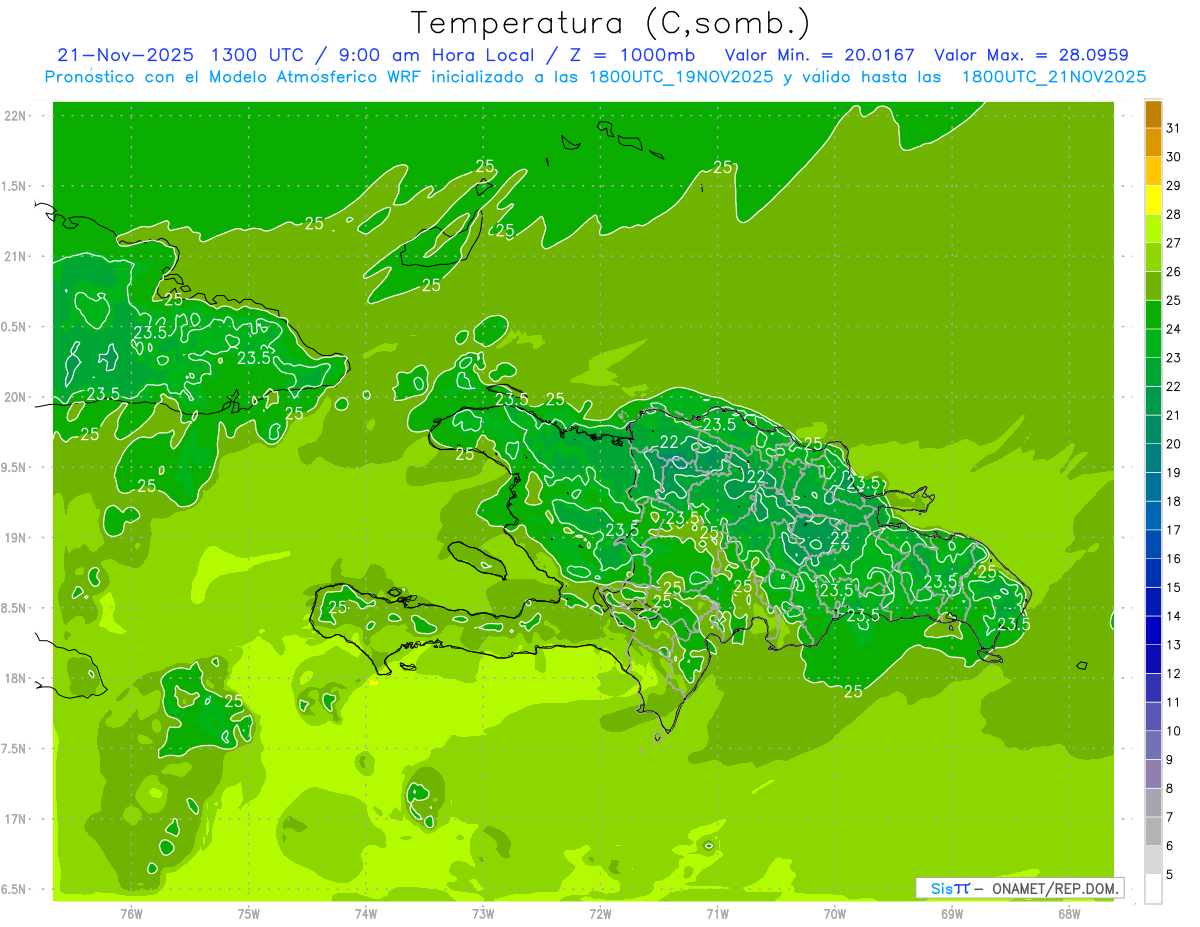1200x927 pixels.
Task: Click the "31" label on the color scale
Action: coord(1174,128)
